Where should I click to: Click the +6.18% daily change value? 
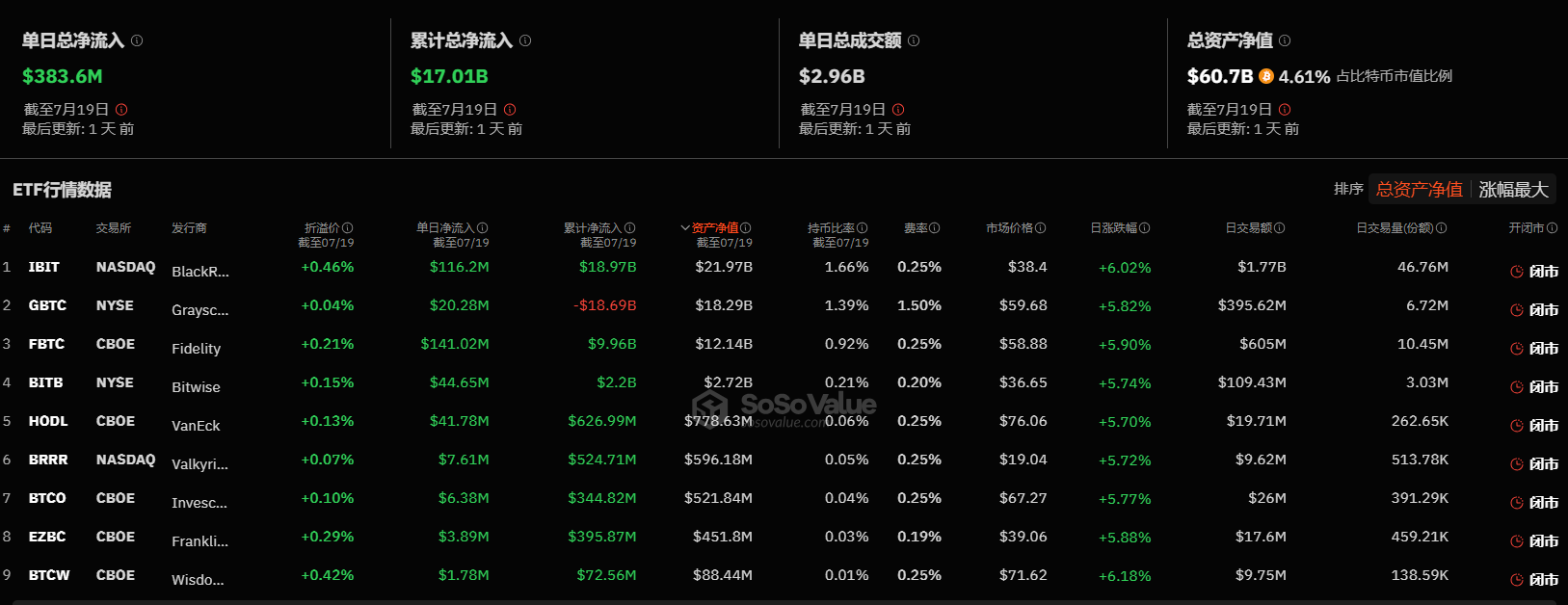[x=1125, y=576]
